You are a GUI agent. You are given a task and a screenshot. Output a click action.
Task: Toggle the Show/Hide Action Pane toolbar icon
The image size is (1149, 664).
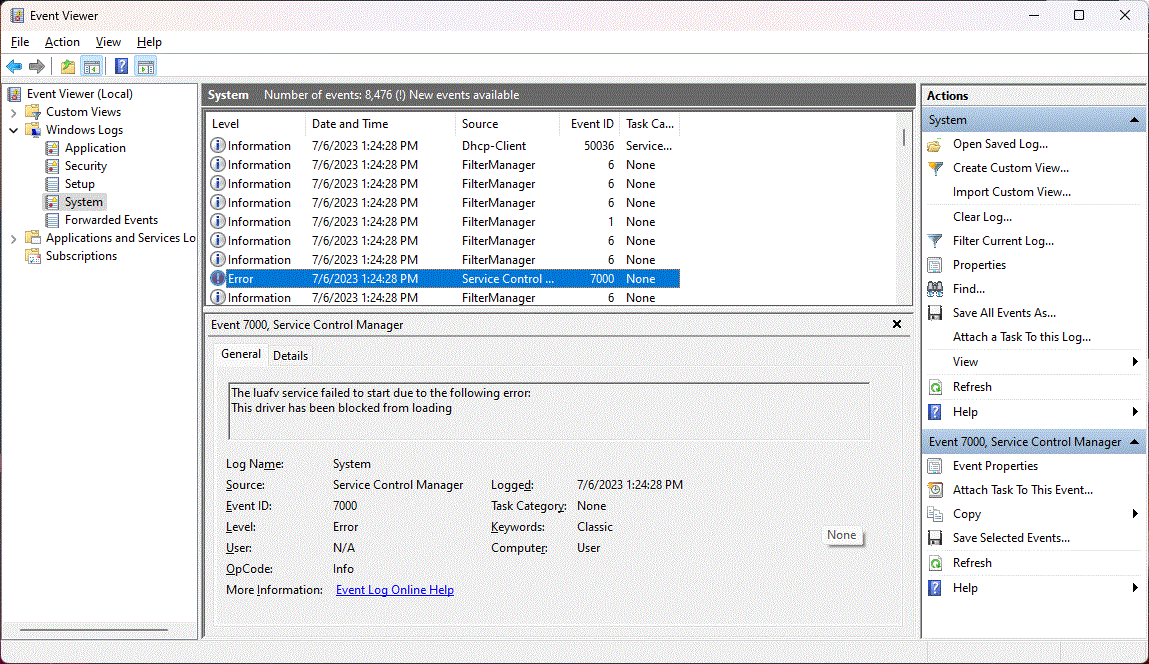146,67
